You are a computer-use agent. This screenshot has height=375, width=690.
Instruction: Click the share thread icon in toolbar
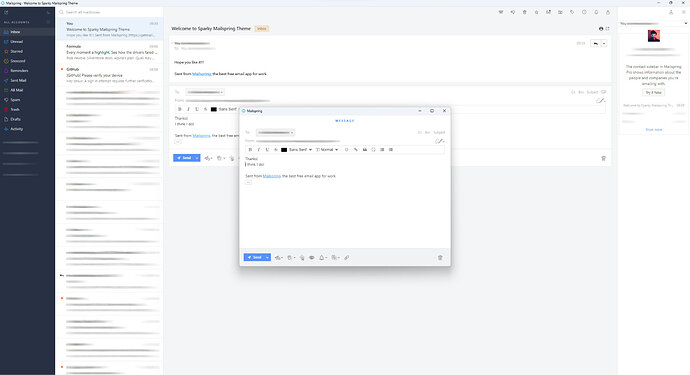(x=608, y=12)
